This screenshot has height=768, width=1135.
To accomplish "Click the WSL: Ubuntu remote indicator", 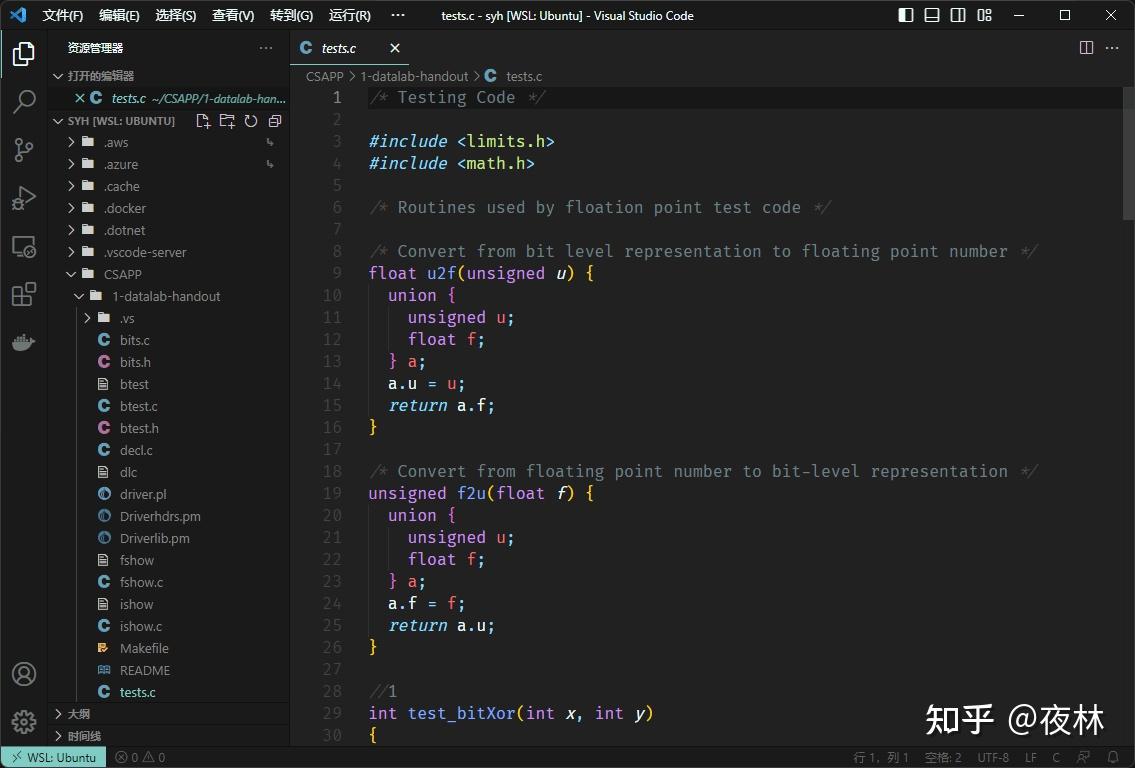I will (x=54, y=757).
